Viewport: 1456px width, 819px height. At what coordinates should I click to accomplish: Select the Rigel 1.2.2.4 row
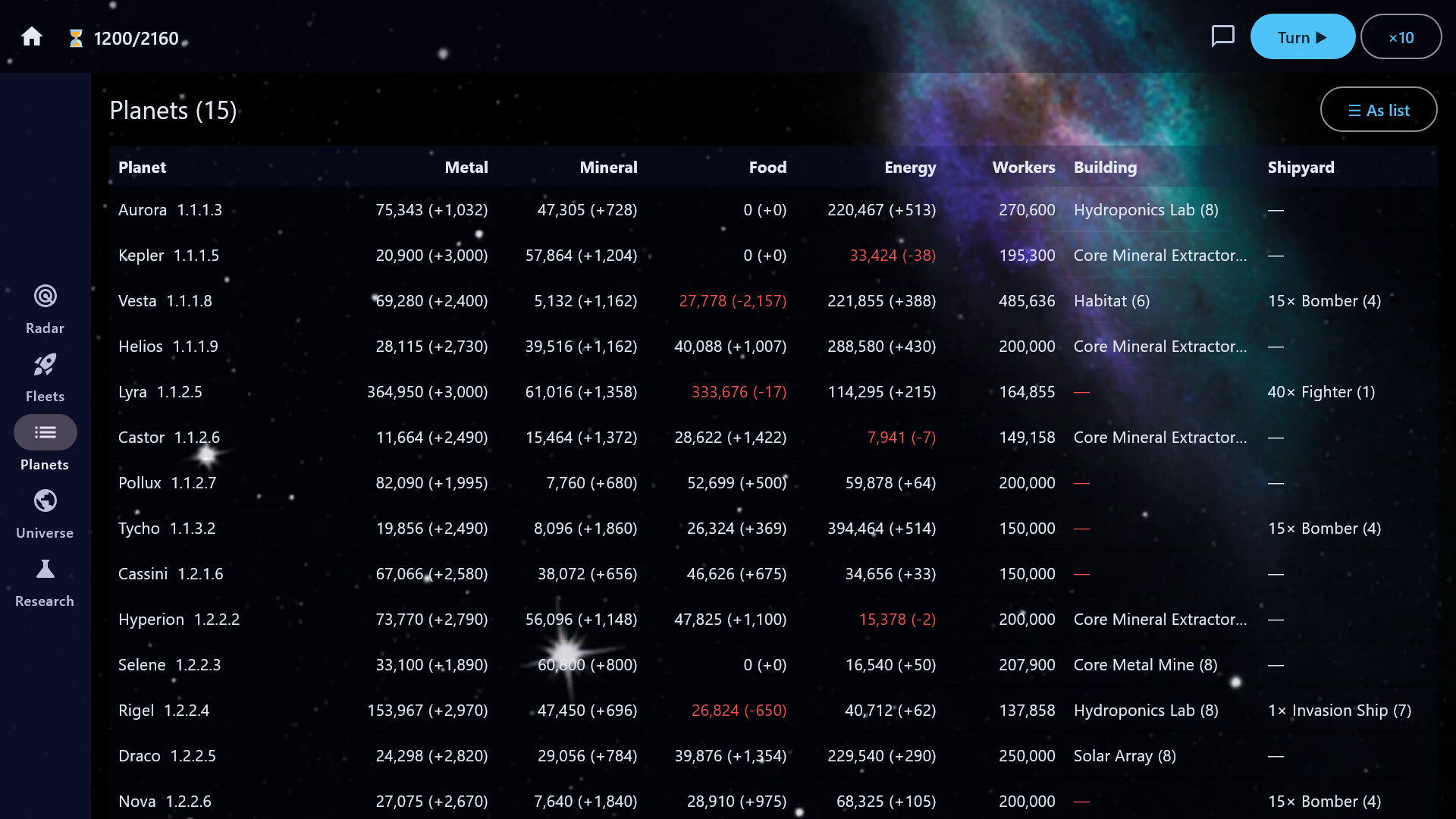[773, 710]
